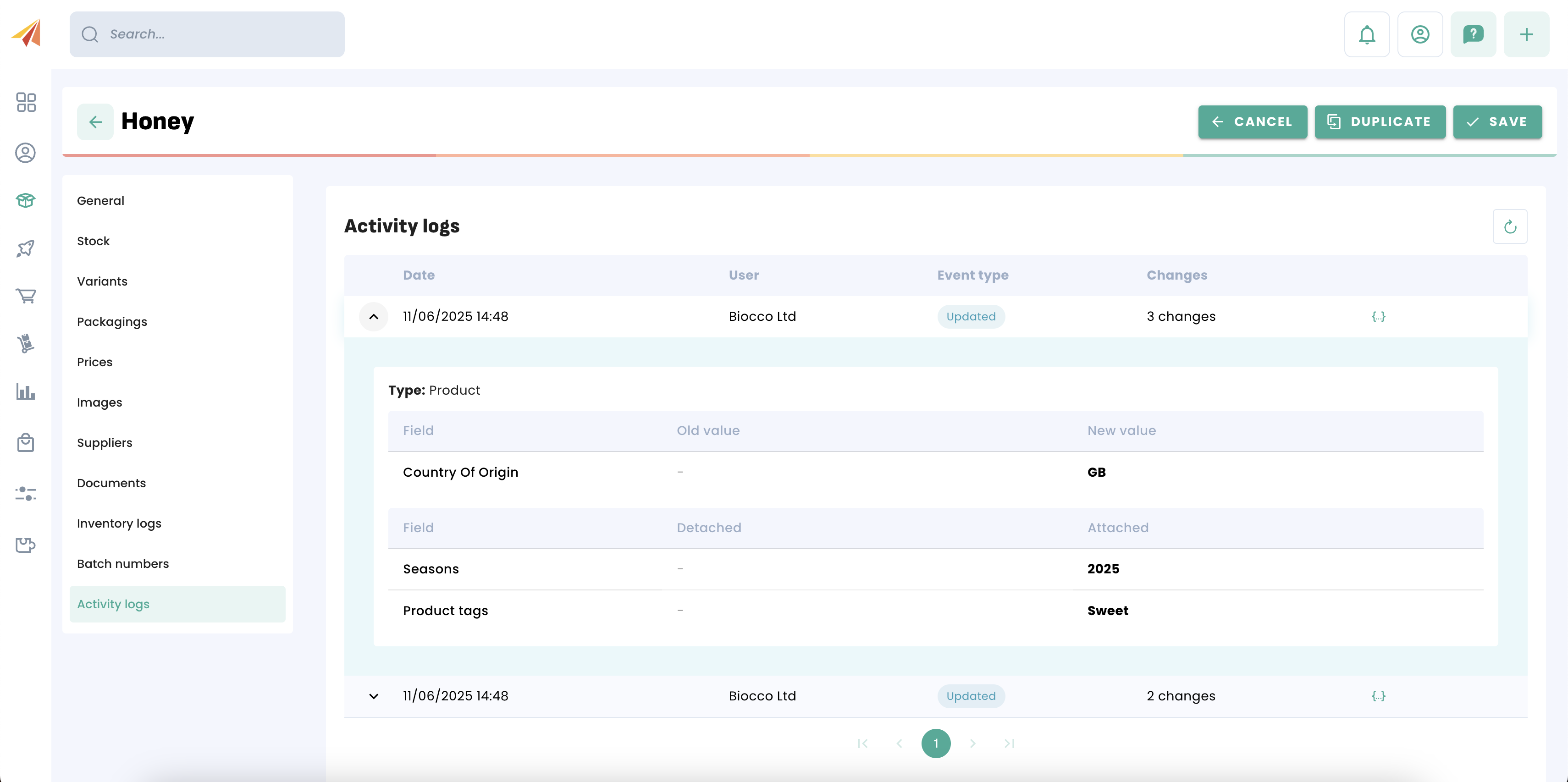The image size is (1568, 782).
Task: Switch to the Variants section
Action: [x=102, y=281]
